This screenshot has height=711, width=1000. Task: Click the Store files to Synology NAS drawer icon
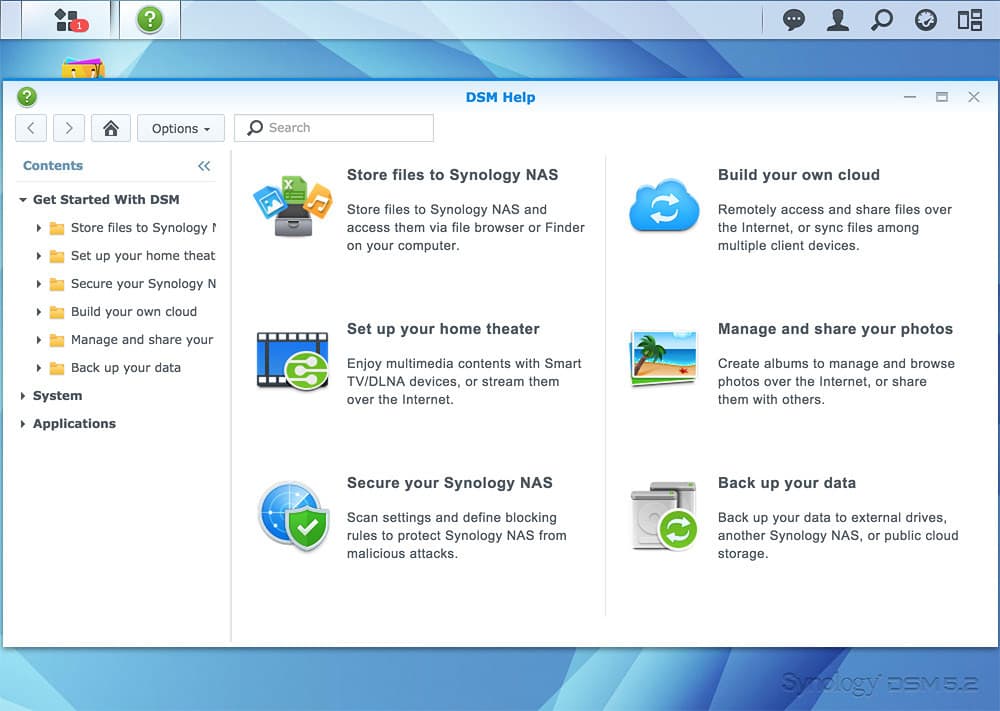pos(293,206)
